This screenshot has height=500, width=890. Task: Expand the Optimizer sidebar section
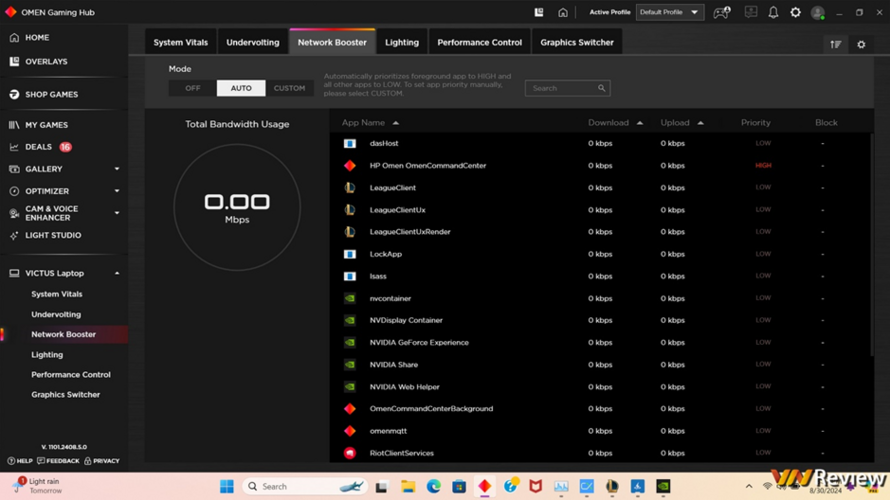(116, 191)
